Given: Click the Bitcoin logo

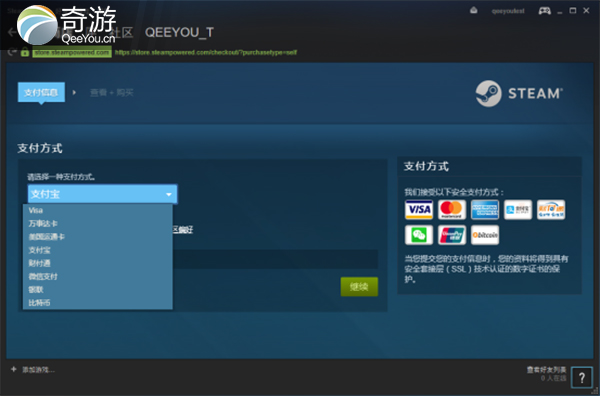Looking at the screenshot, I should pyautogui.click(x=485, y=235).
